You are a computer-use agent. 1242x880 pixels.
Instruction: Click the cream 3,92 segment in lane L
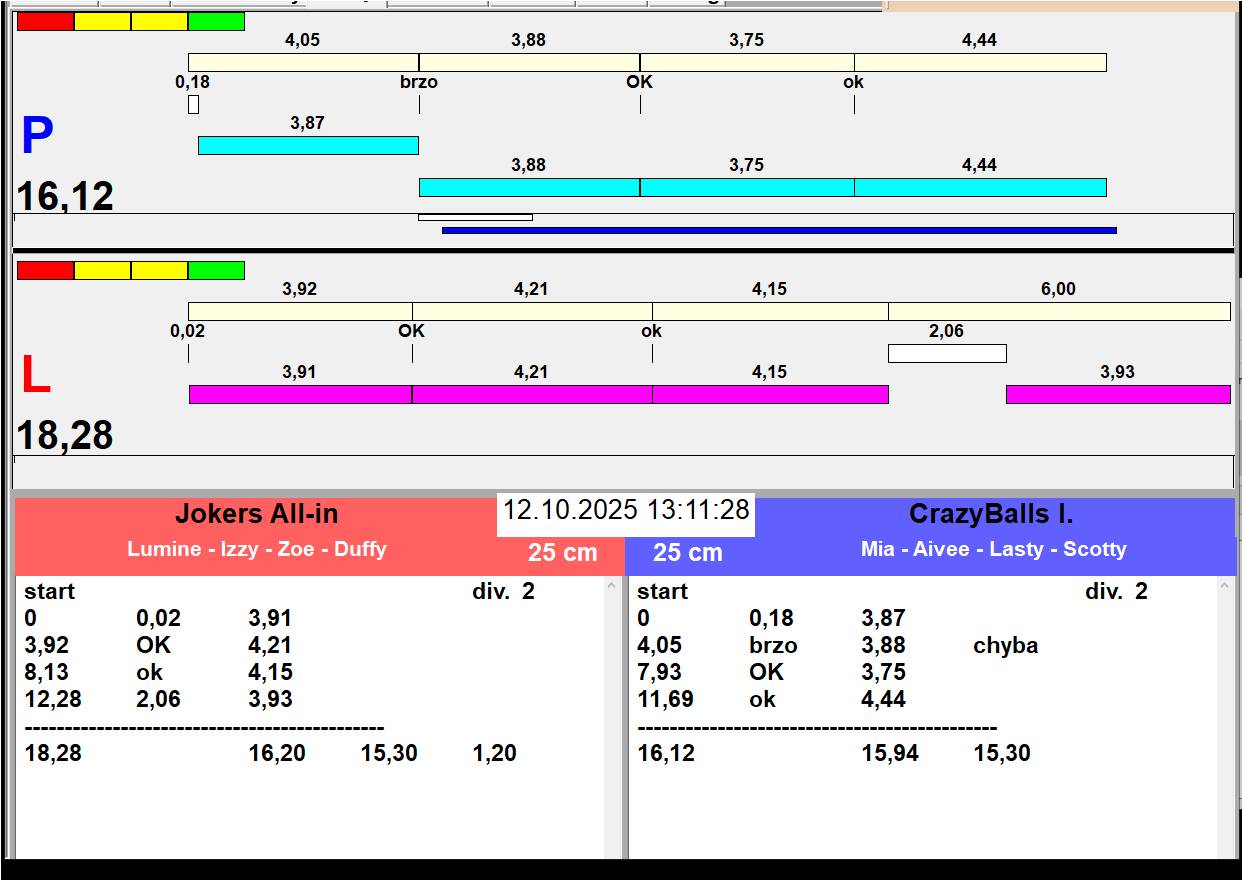click(x=300, y=311)
